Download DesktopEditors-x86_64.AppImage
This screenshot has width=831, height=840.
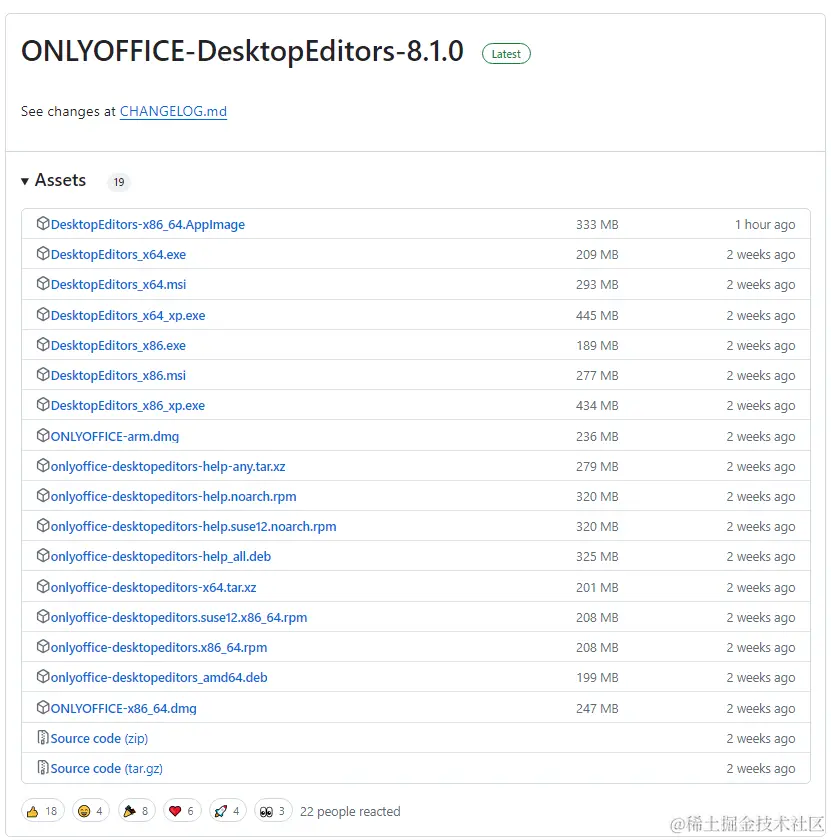[x=147, y=224]
